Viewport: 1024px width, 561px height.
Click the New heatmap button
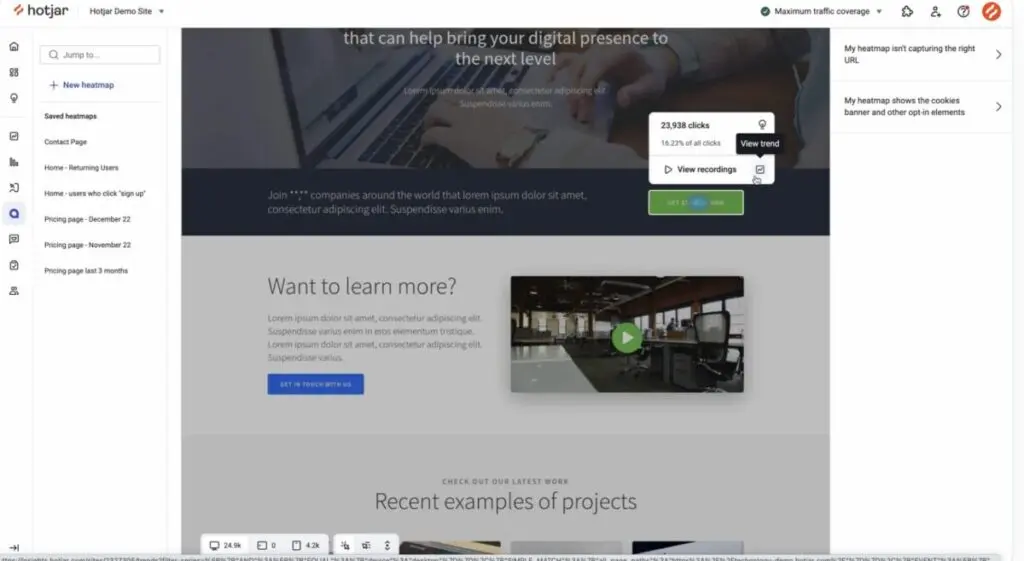click(x=82, y=85)
